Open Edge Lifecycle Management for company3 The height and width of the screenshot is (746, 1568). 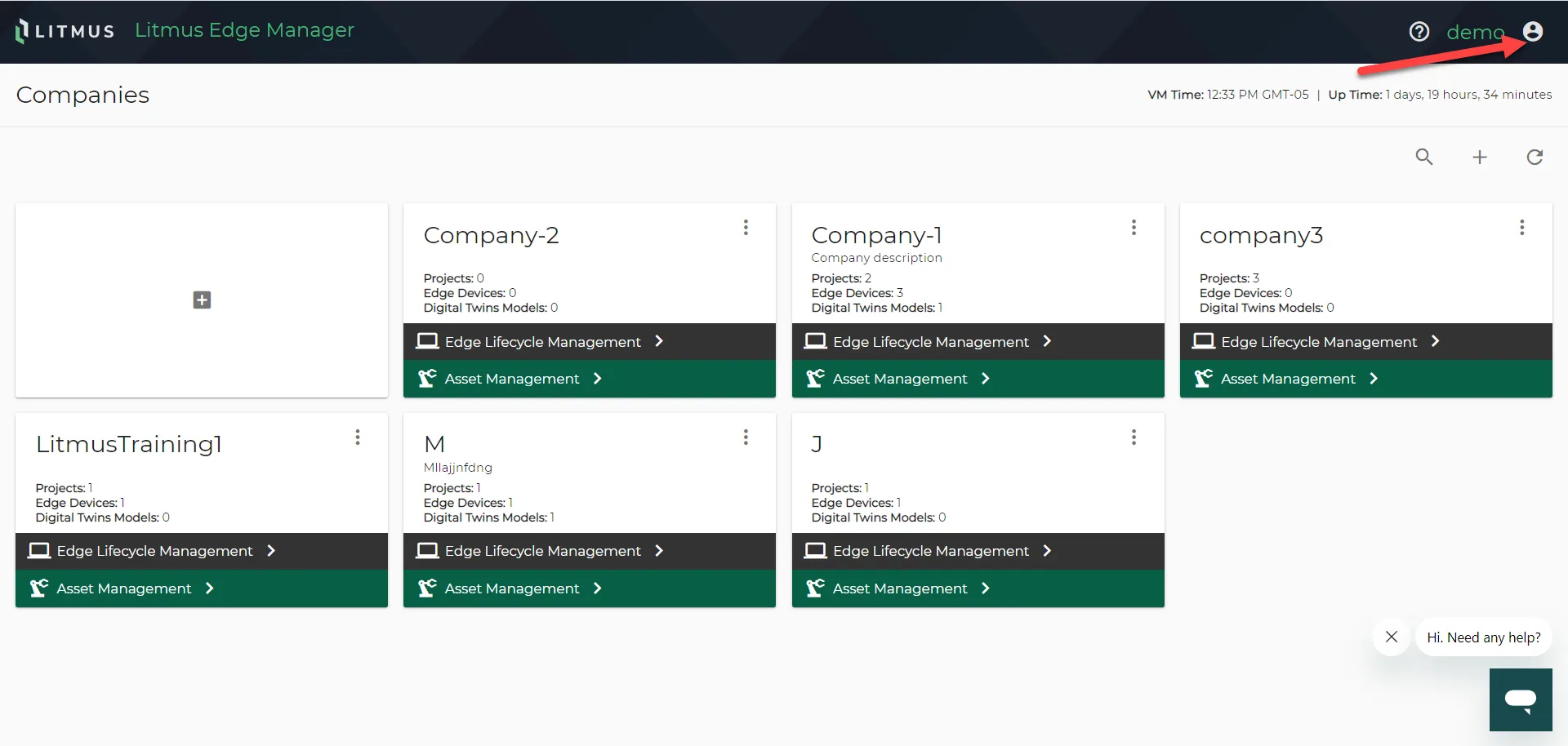(1366, 342)
